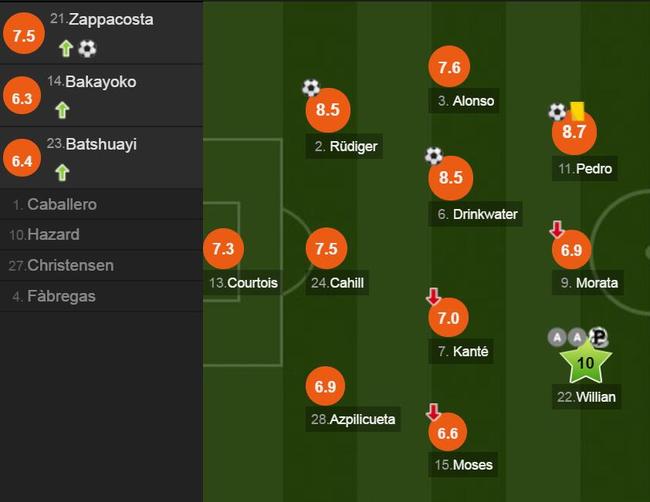Click the goal ball icon under Zappacosta
The image size is (650, 502).
(87, 49)
